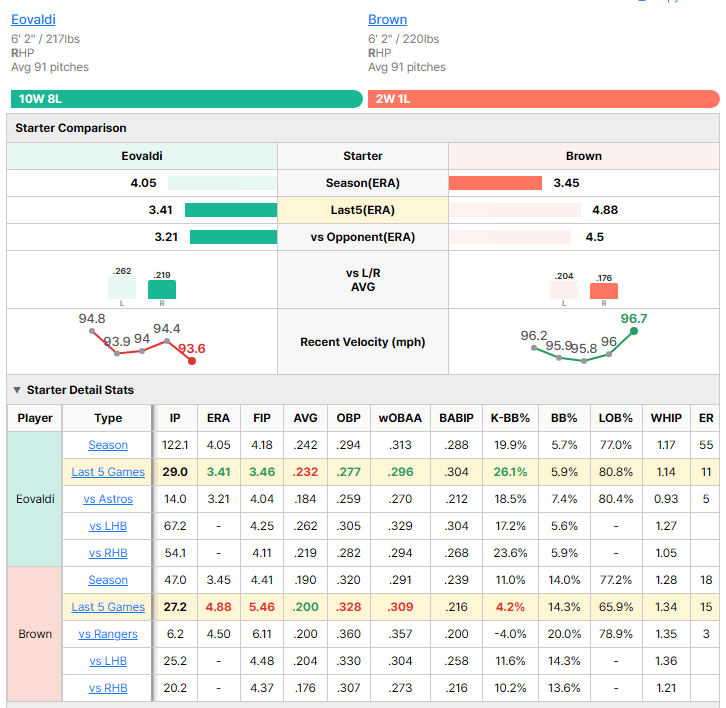Select the WHIP column header

point(666,418)
